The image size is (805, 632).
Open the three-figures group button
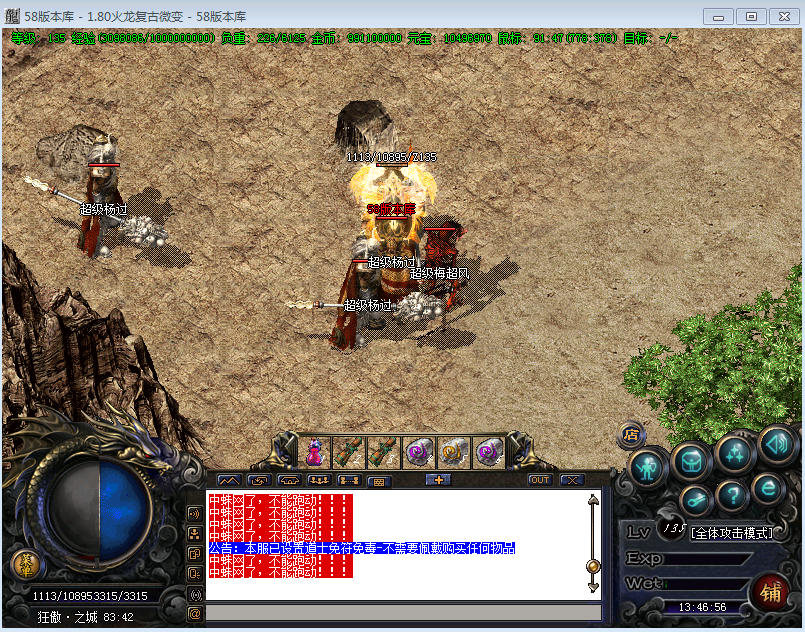pos(319,481)
